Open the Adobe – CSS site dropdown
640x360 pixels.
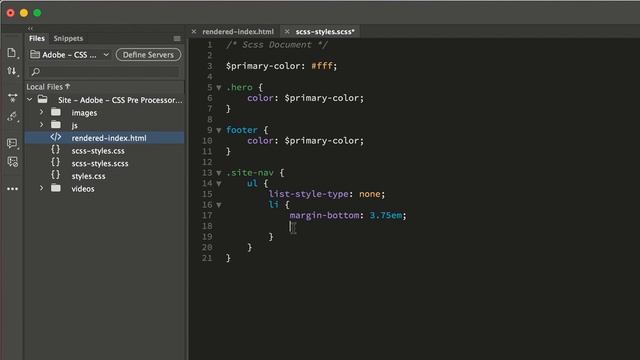click(x=70, y=55)
